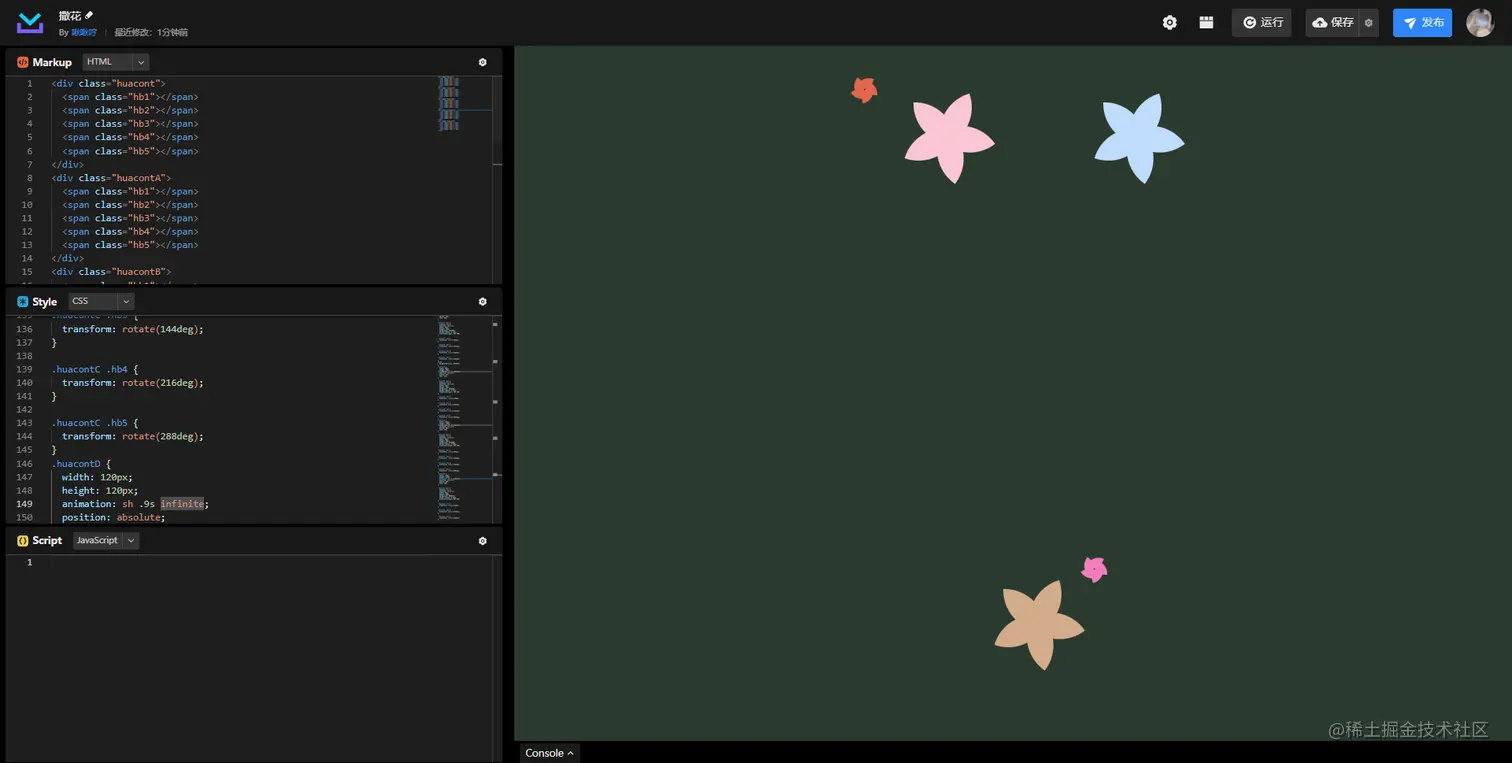The image size is (1512, 763).
Task: Open the Markup panel settings gear
Action: pos(483,62)
